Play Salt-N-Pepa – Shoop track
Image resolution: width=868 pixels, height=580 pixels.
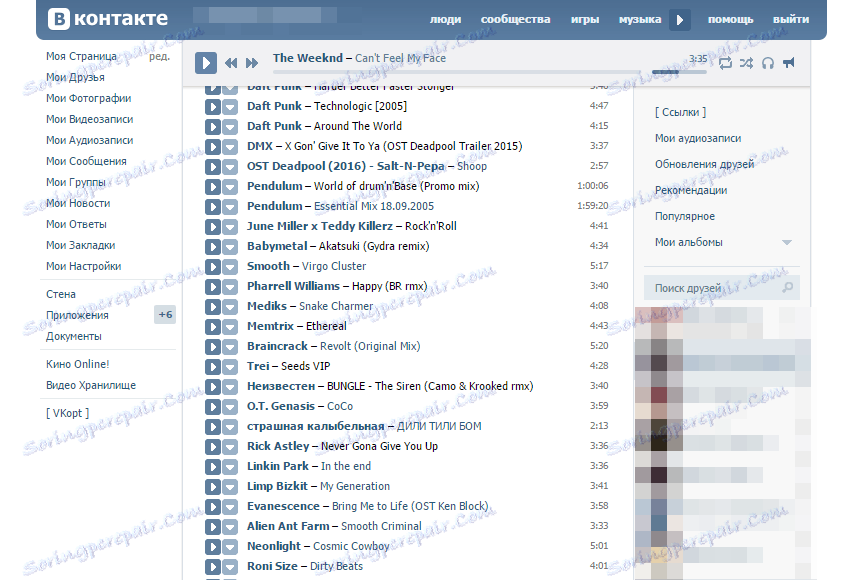[213, 167]
